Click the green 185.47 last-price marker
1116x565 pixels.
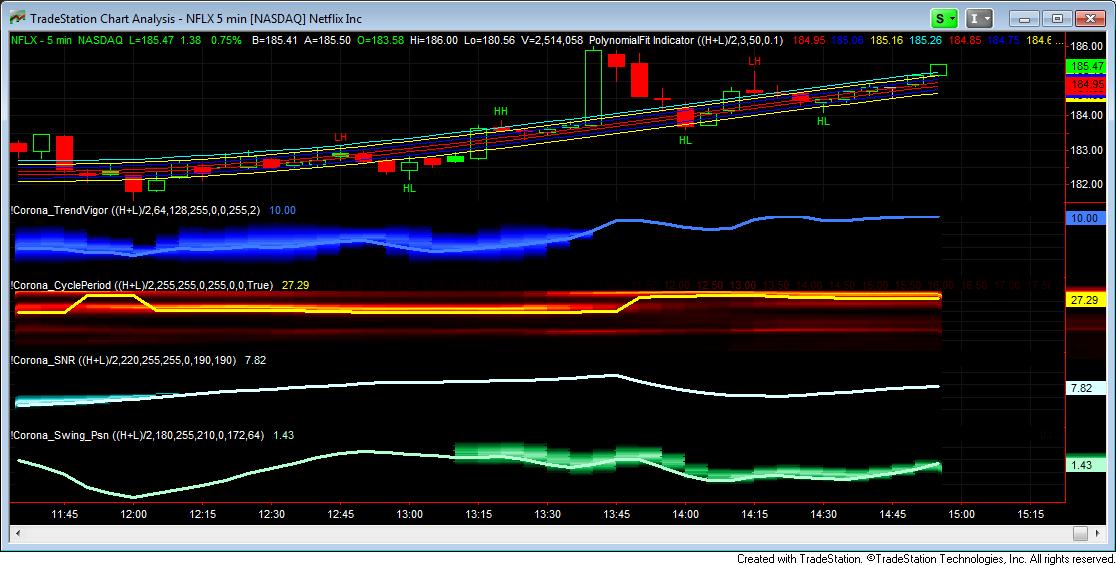pyautogui.click(x=1087, y=66)
